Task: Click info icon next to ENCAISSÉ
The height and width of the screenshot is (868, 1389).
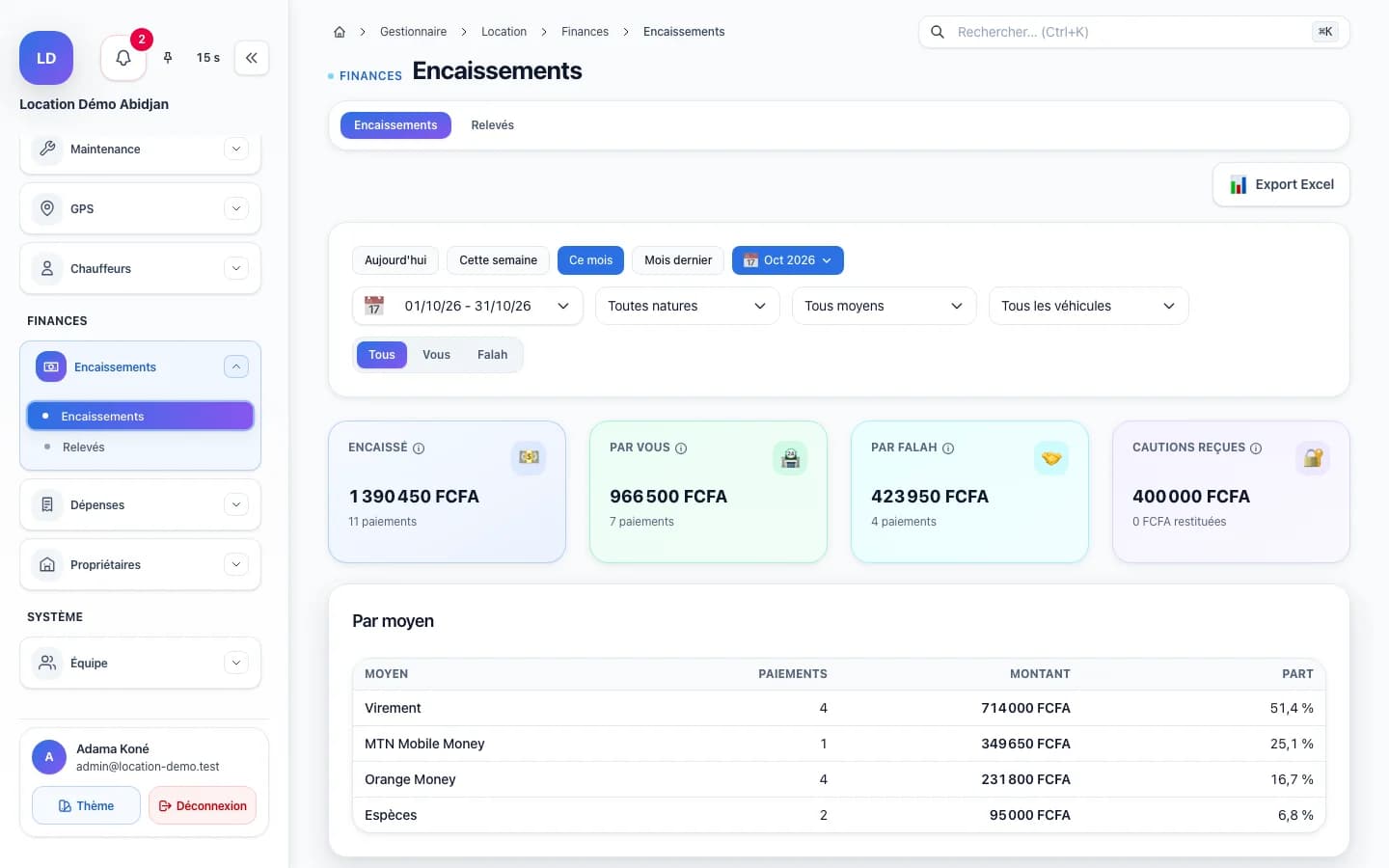Action: [419, 448]
